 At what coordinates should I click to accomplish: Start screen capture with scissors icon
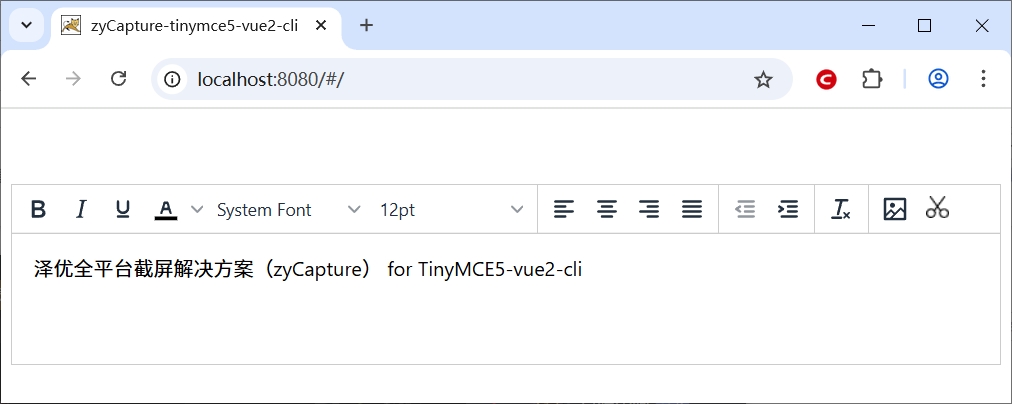pyautogui.click(x=937, y=208)
